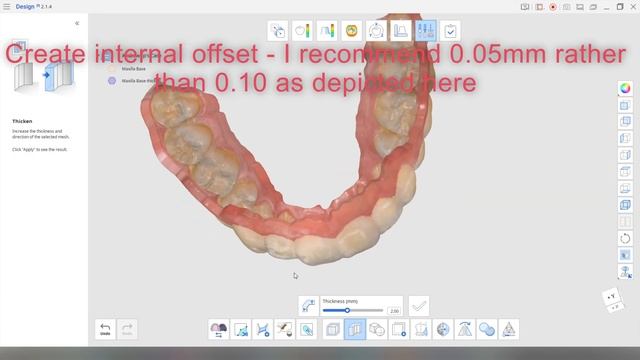The height and width of the screenshot is (360, 640).
Task: Toggle the thickness direction icon beside slider
Action: pos(308,306)
